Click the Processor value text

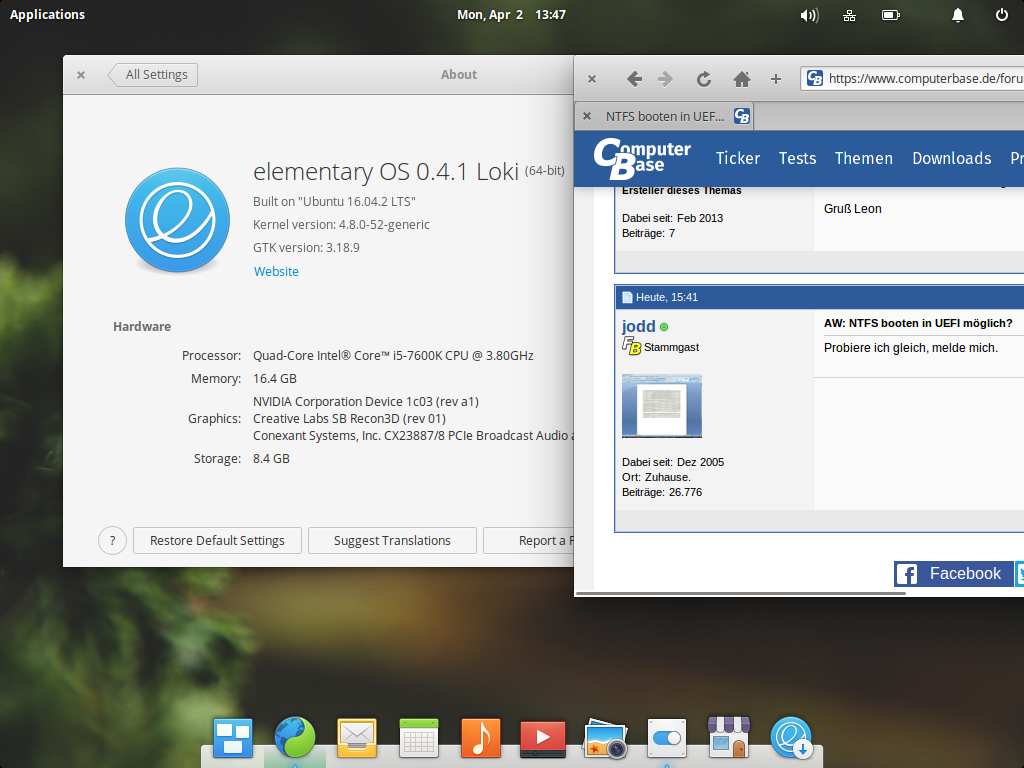click(393, 355)
